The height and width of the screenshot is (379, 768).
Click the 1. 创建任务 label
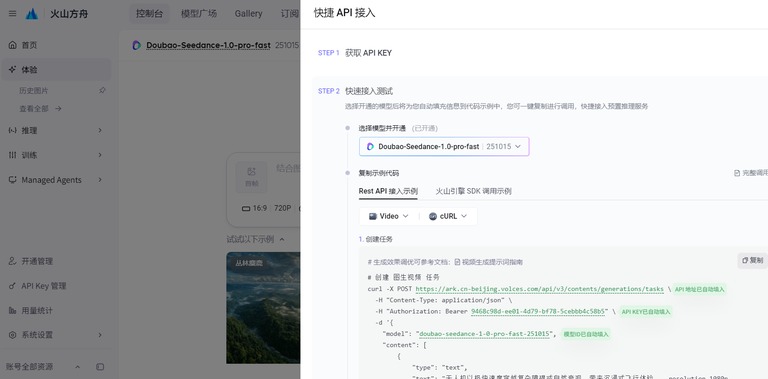(376, 239)
